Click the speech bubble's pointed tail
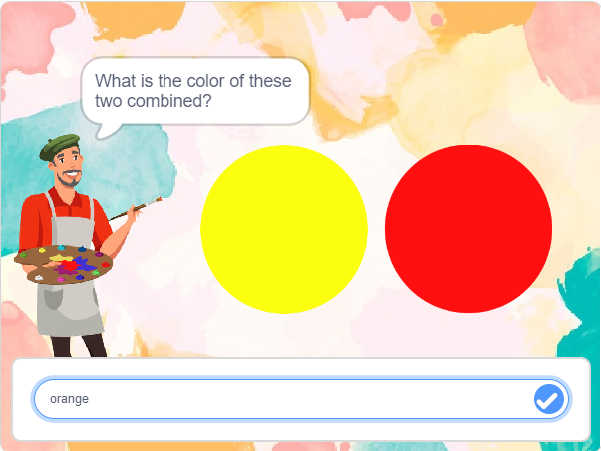 tap(107, 131)
